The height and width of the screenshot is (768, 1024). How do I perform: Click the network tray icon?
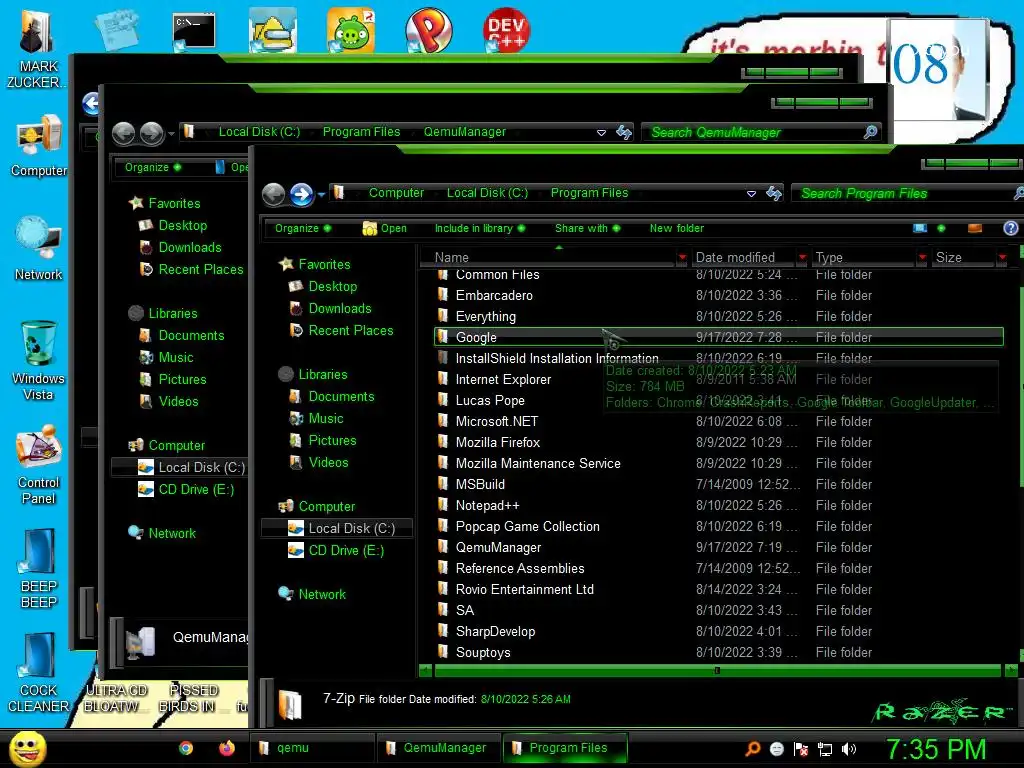coord(825,749)
